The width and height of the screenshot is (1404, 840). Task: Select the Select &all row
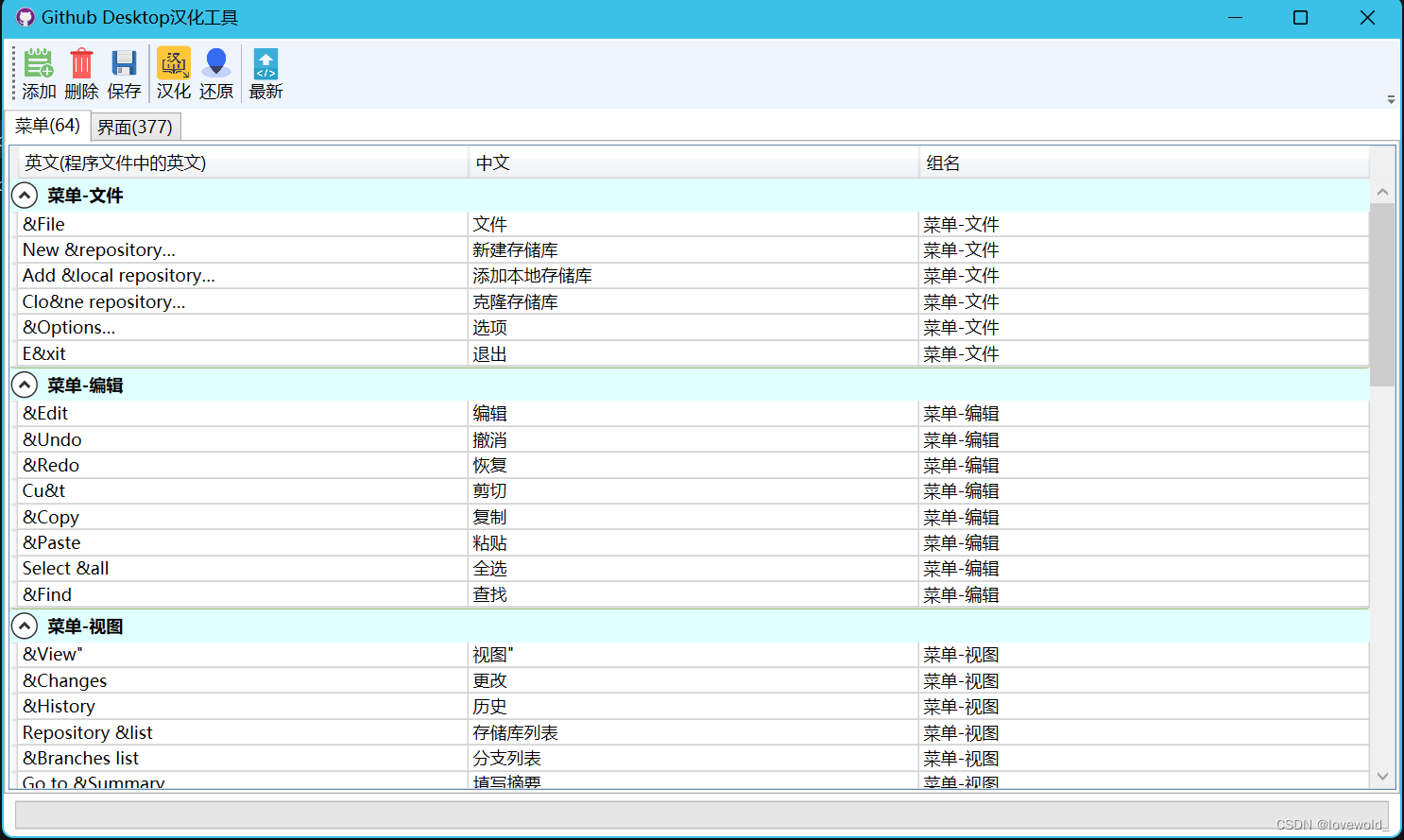[x=693, y=569]
